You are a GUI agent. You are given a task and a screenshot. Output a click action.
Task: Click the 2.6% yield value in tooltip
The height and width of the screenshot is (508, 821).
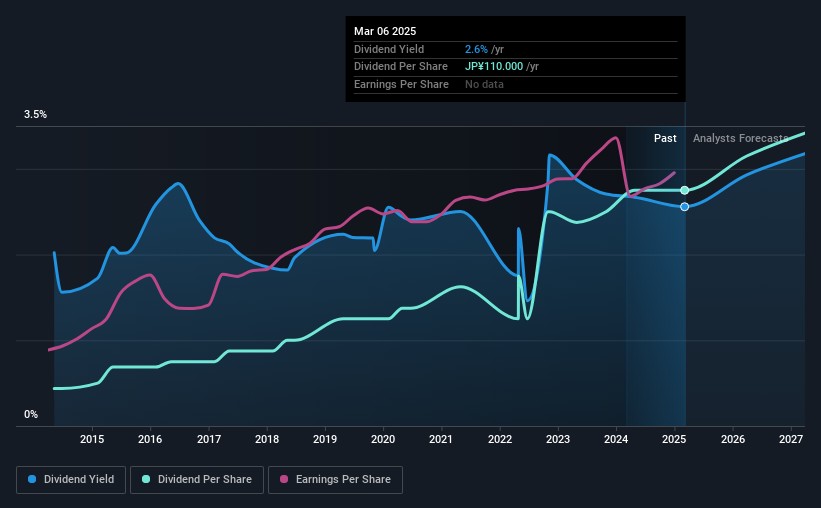pos(476,49)
